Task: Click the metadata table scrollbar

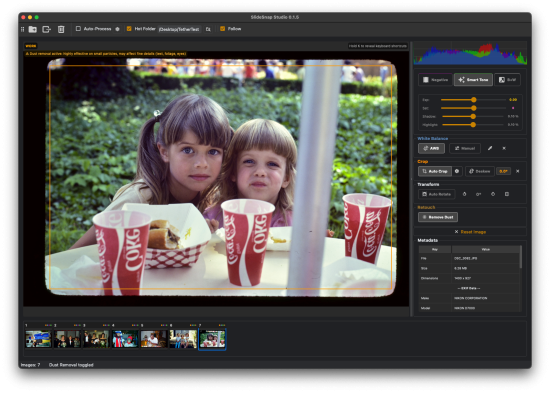Action: pos(521,257)
